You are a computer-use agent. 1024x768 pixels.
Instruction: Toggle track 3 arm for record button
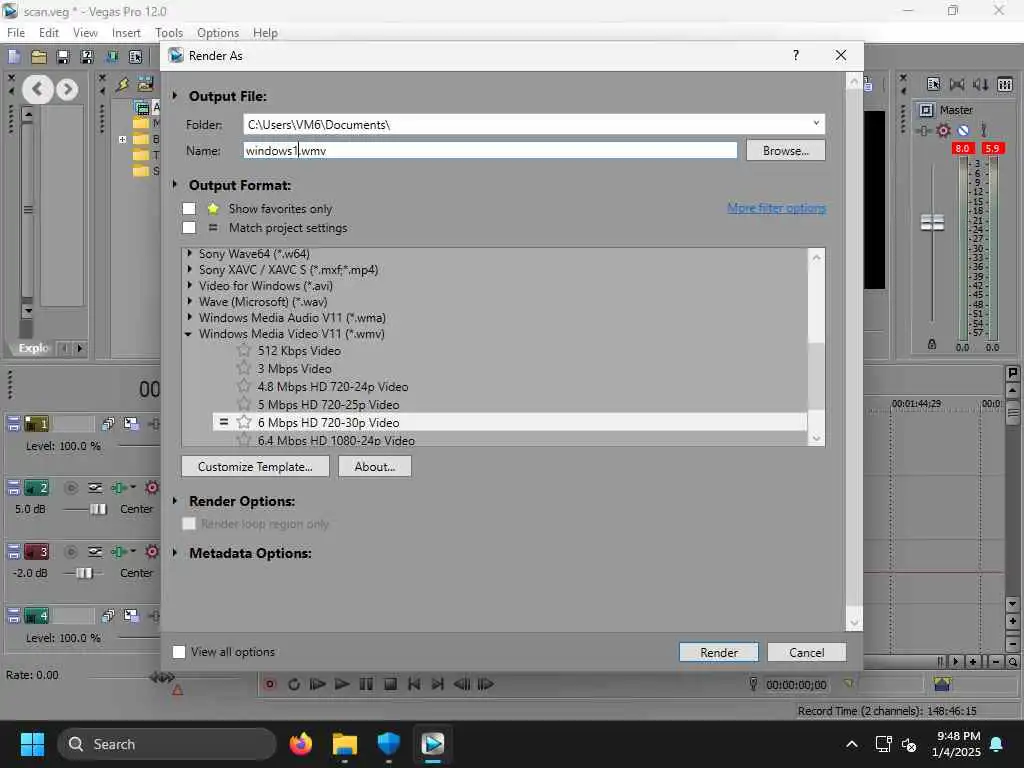click(x=71, y=551)
